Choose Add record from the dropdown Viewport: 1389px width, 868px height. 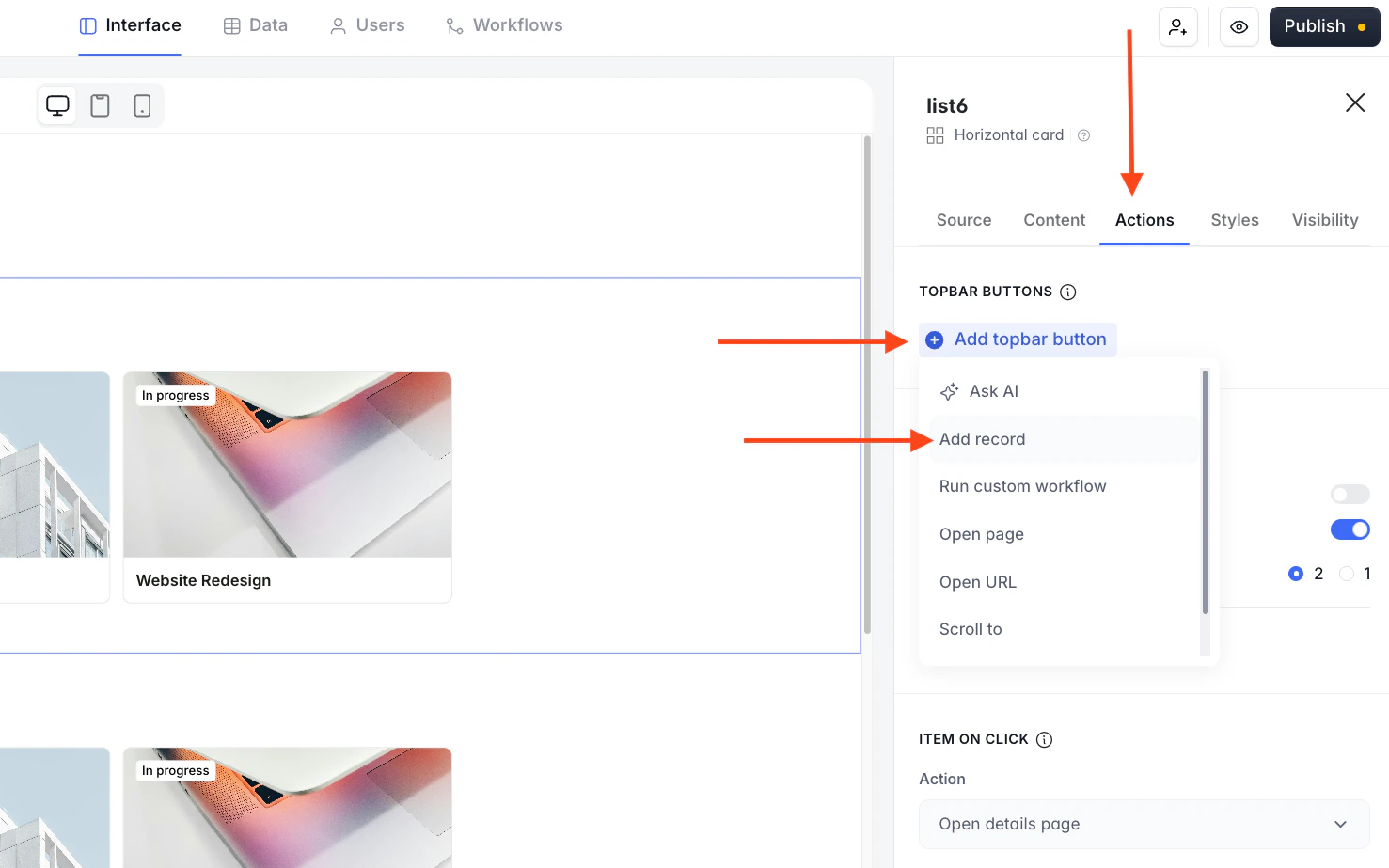tap(1065, 439)
